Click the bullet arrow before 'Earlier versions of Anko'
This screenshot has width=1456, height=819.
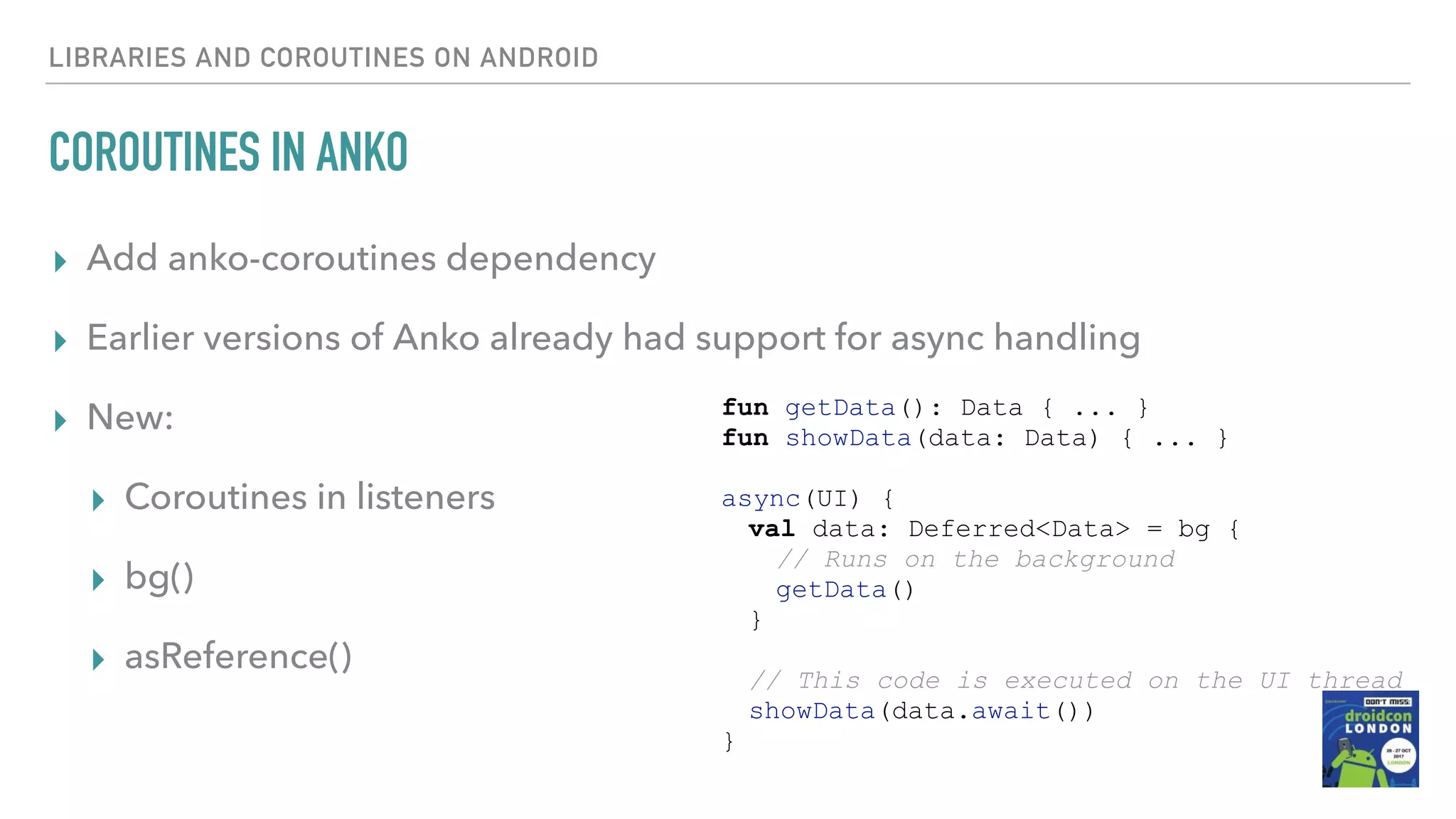pos(60,341)
